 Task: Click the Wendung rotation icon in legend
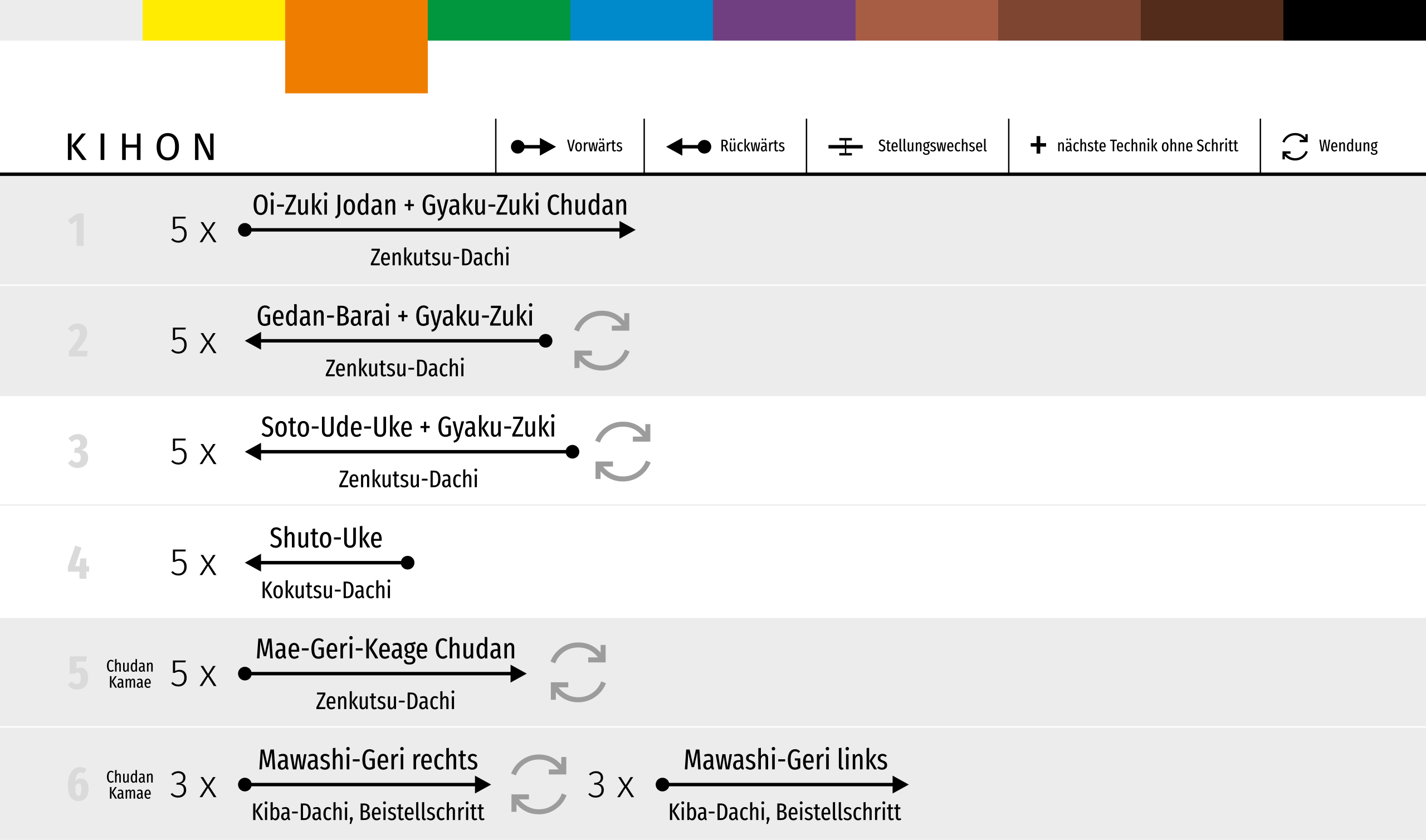pyautogui.click(x=1295, y=146)
